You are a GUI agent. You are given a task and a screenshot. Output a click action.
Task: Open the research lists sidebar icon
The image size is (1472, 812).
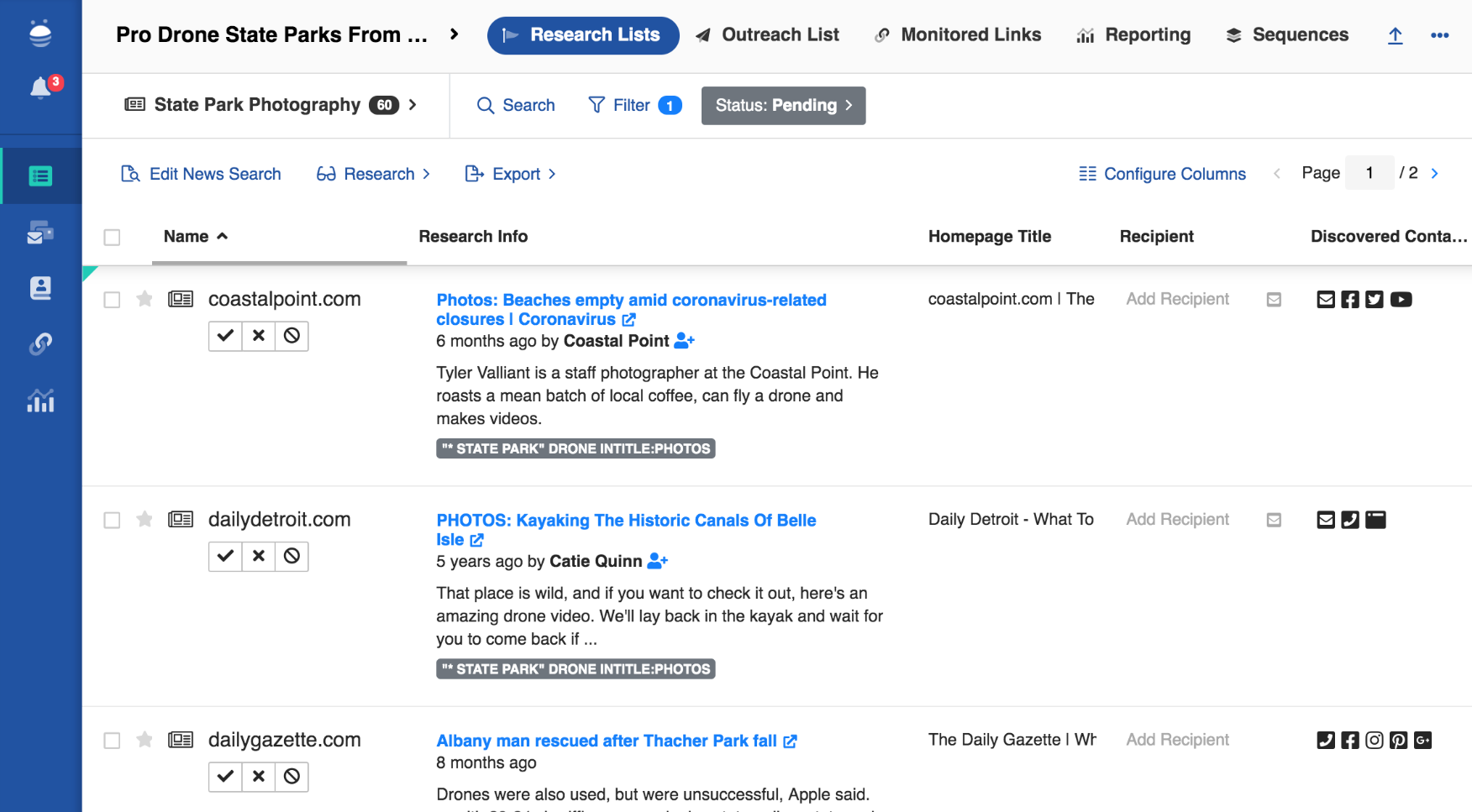coord(40,176)
